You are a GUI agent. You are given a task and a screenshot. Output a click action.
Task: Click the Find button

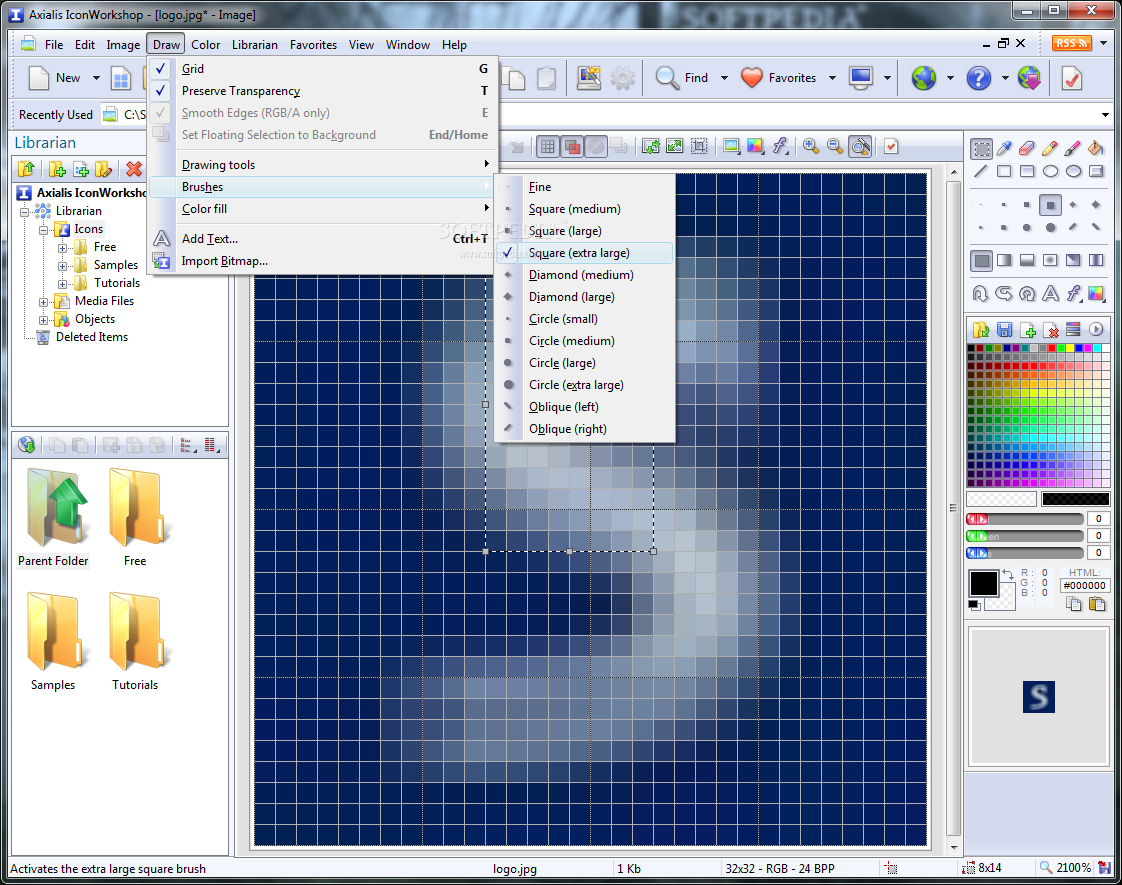pyautogui.click(x=681, y=77)
